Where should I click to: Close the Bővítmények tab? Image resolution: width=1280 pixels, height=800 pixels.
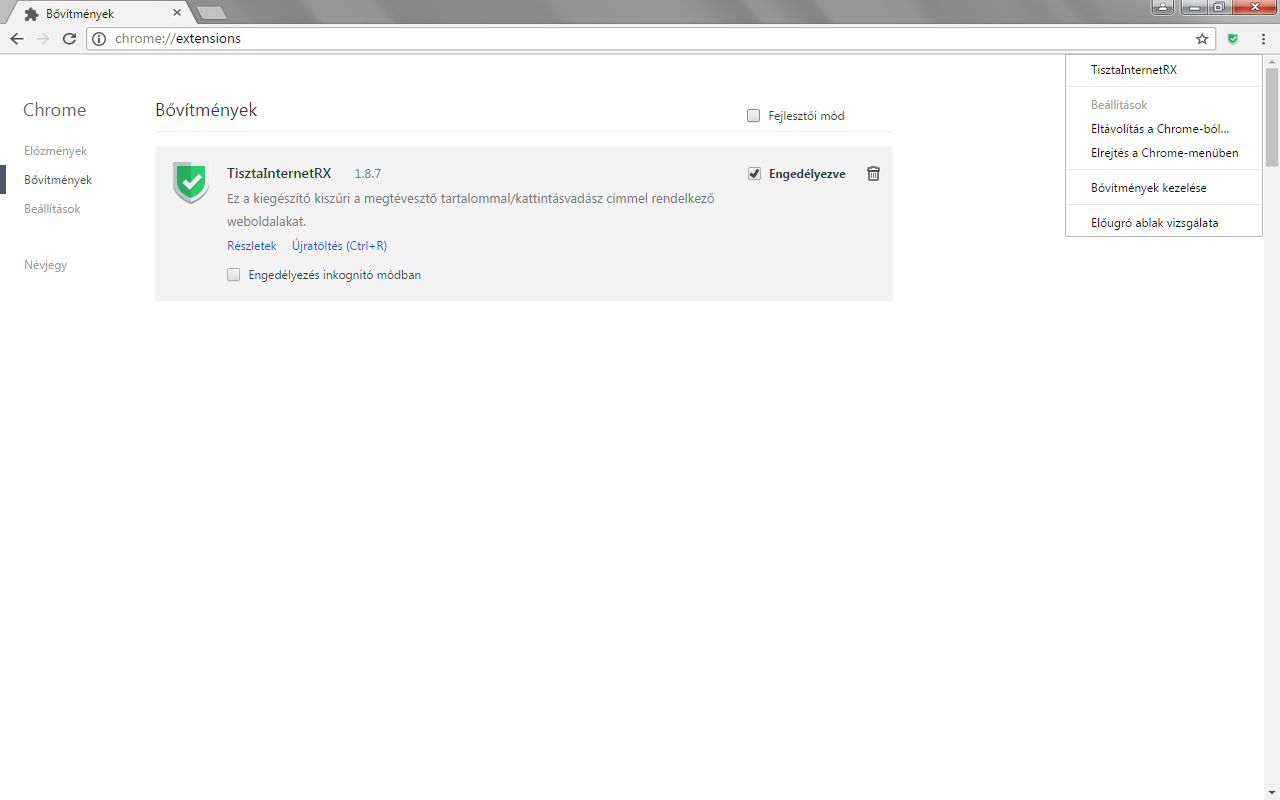click(177, 14)
